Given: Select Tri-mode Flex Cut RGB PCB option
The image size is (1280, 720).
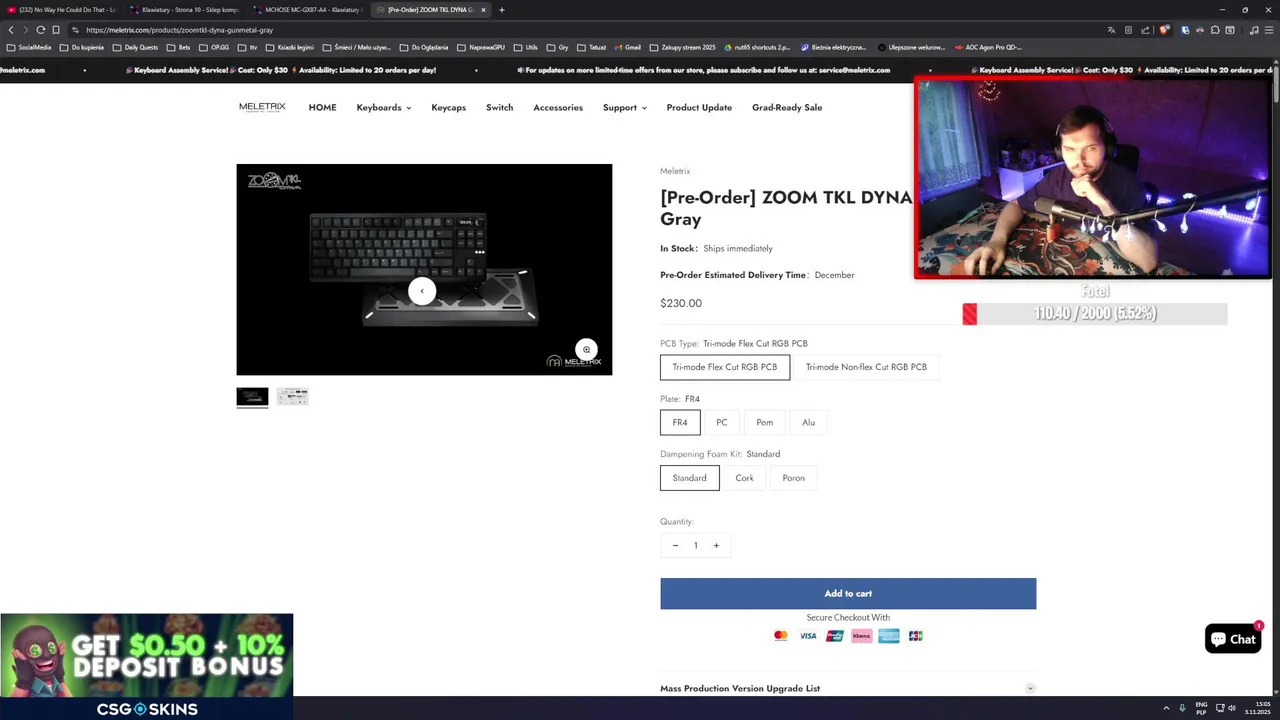Looking at the screenshot, I should coord(725,367).
